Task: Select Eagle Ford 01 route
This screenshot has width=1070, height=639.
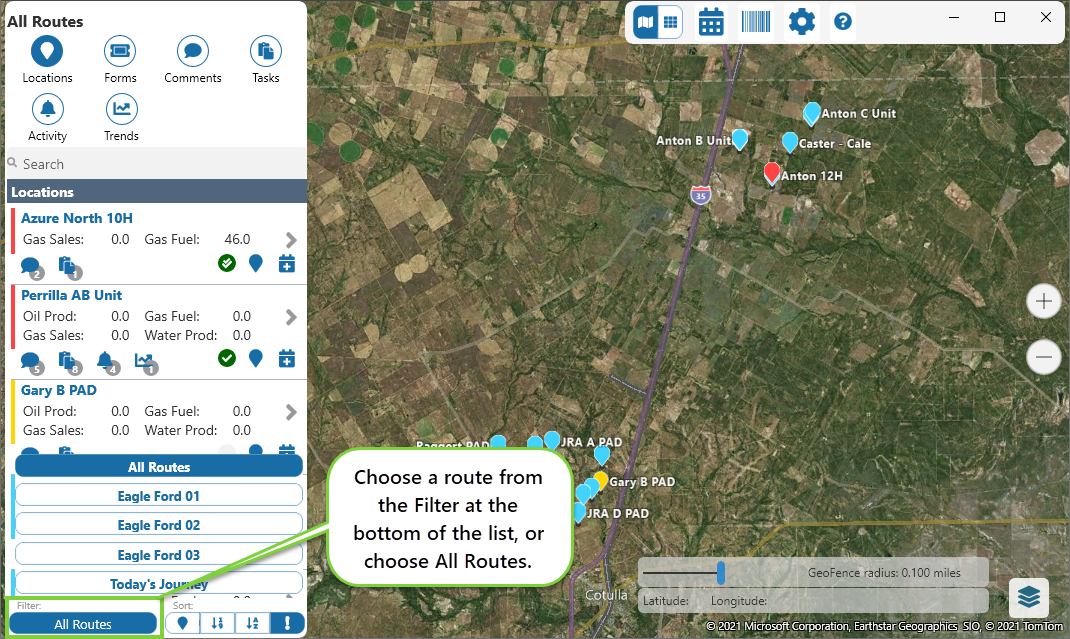Action: [x=158, y=496]
